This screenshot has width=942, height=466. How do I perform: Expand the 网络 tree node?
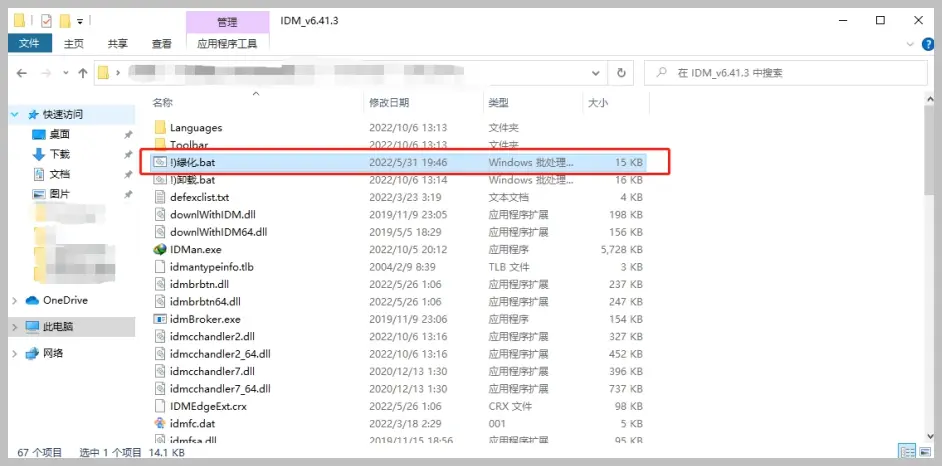point(15,353)
